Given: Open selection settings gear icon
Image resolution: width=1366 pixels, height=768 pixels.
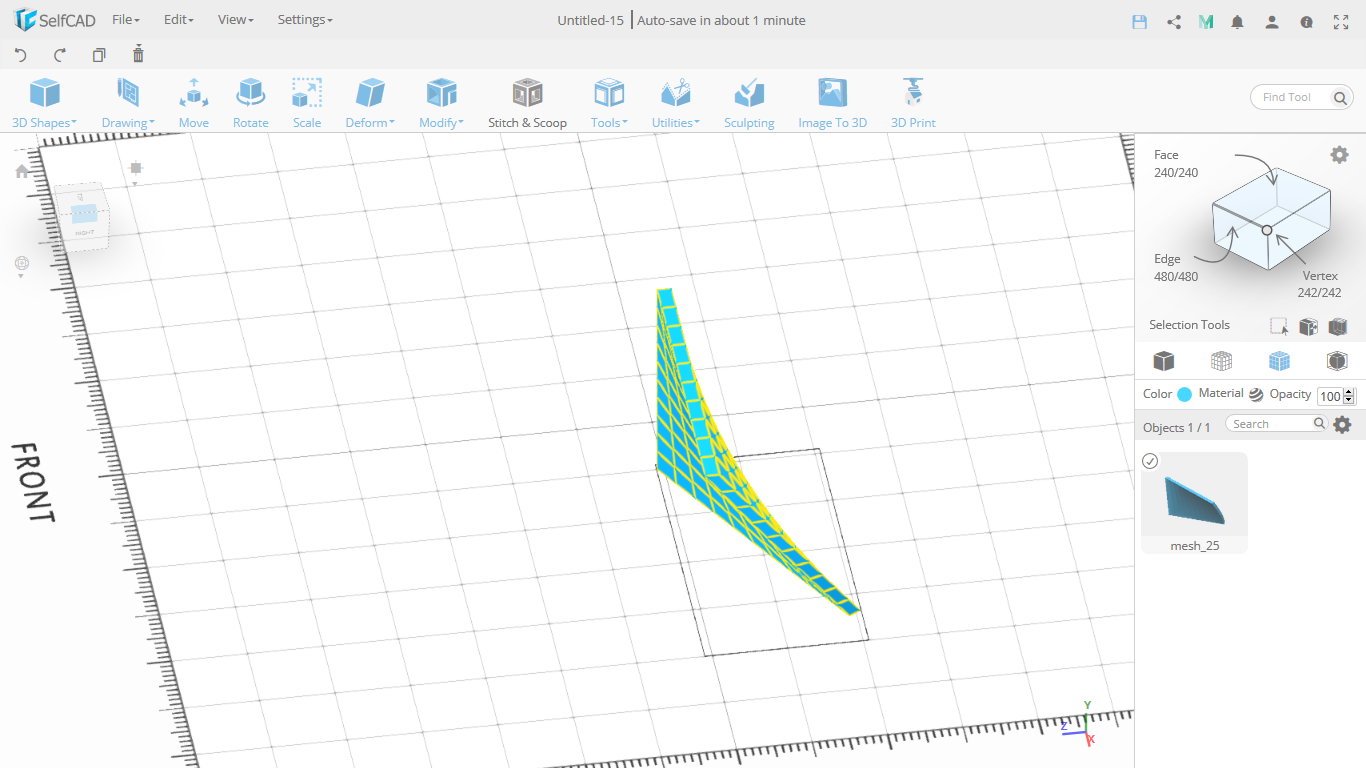Looking at the screenshot, I should click(1339, 154).
